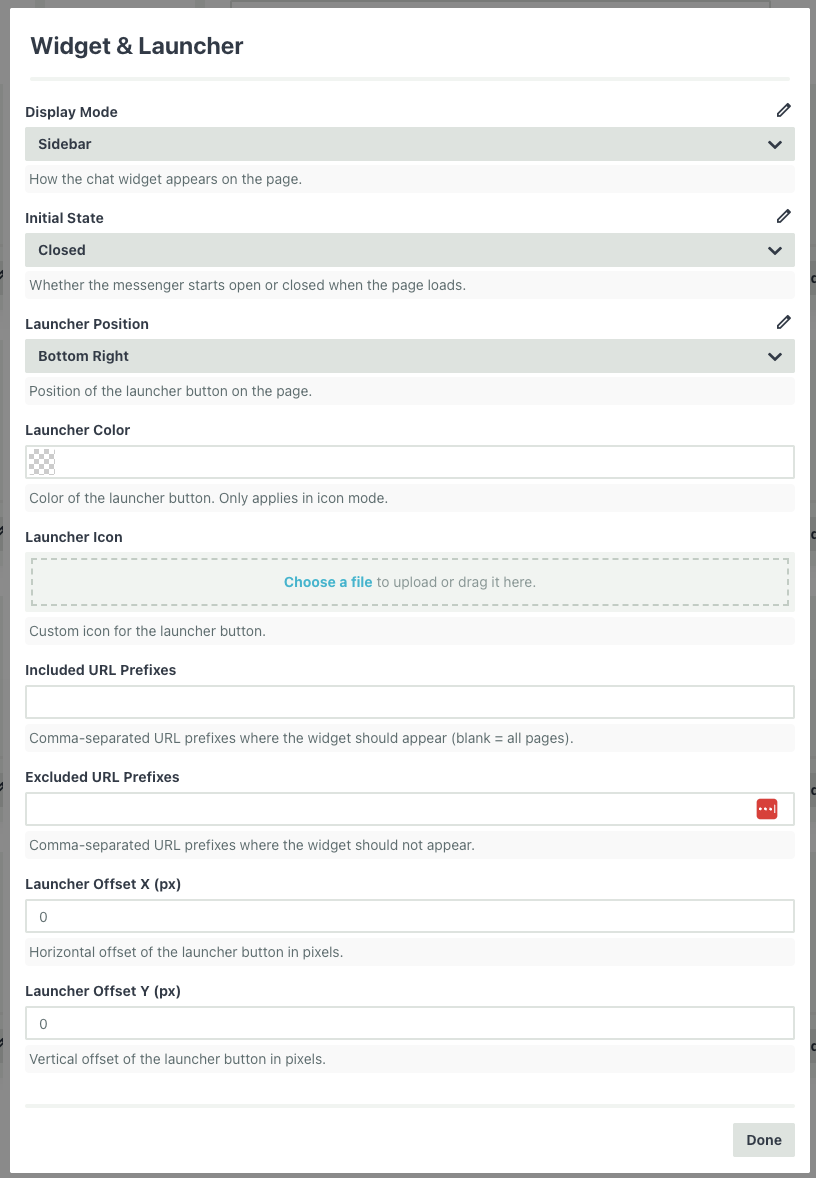The height and width of the screenshot is (1178, 816).
Task: Click the pencil icon next to Initial State
Action: click(784, 216)
